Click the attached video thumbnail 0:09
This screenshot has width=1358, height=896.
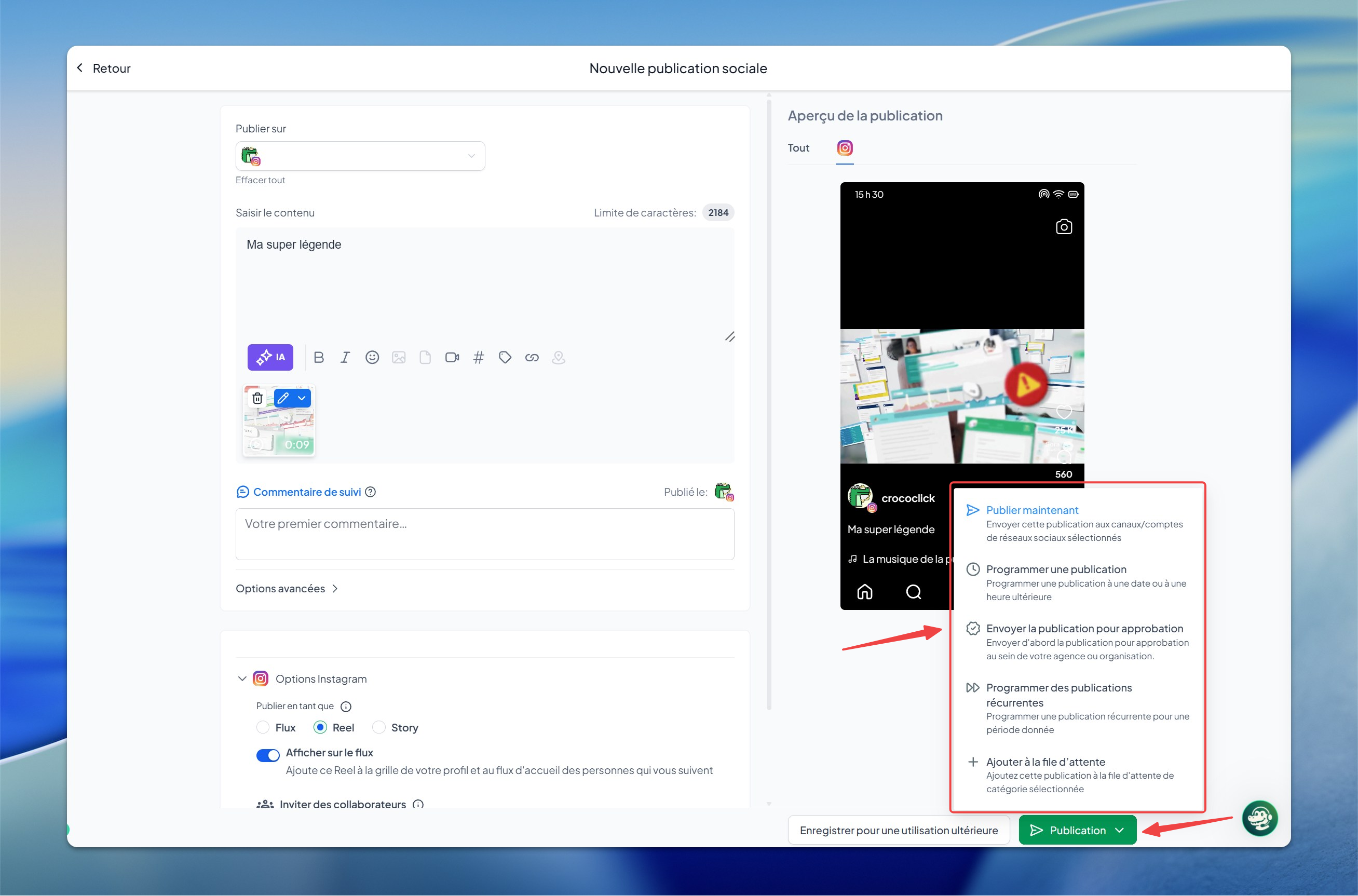[279, 420]
